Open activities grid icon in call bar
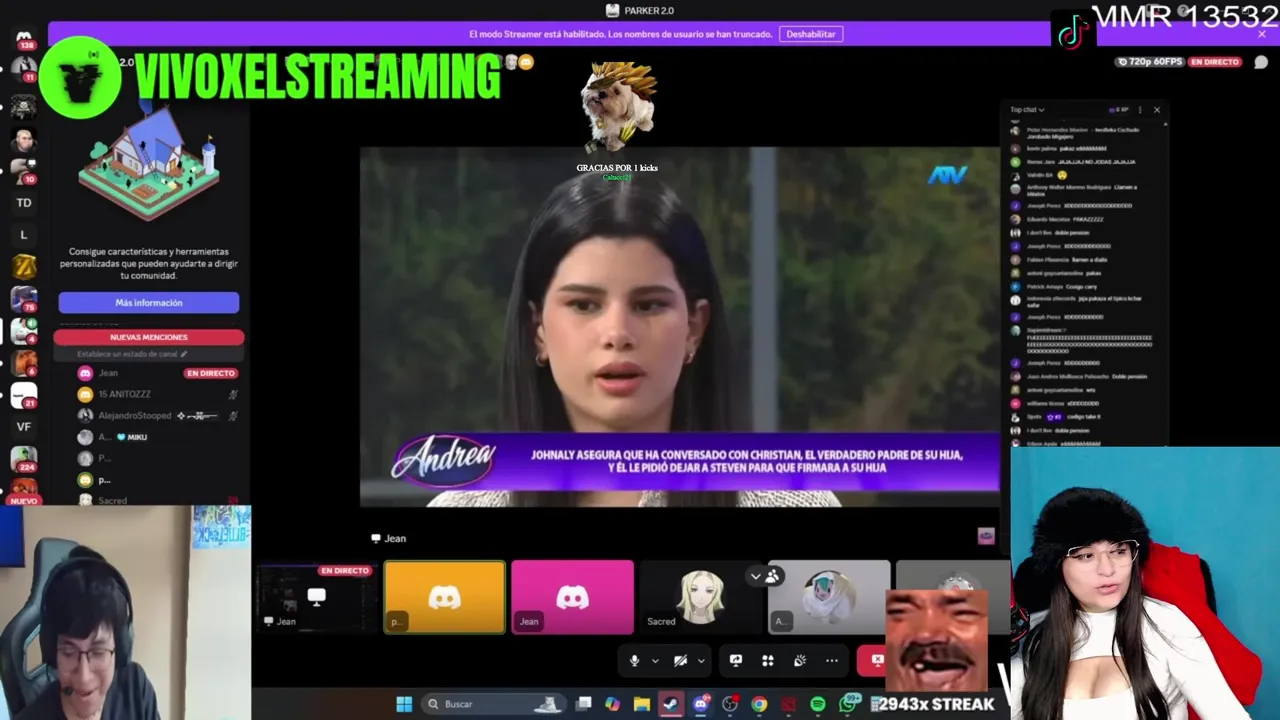Viewport: 1280px width, 720px height. pos(768,660)
